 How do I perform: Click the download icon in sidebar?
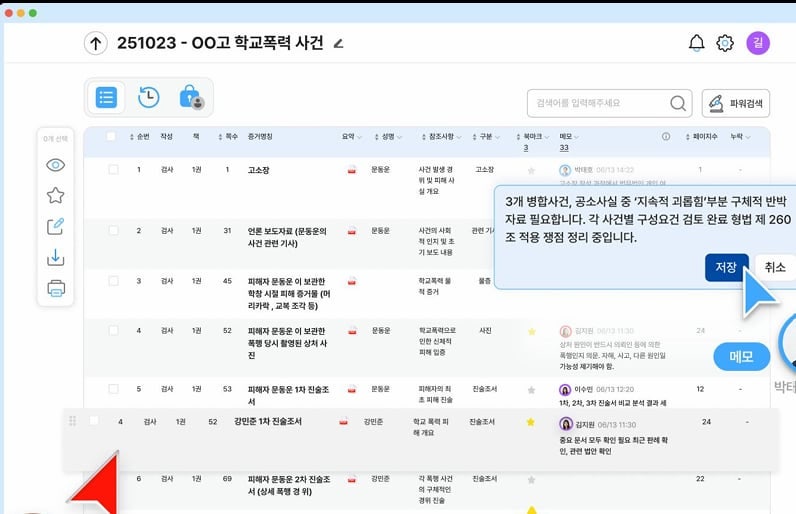pyautogui.click(x=55, y=257)
